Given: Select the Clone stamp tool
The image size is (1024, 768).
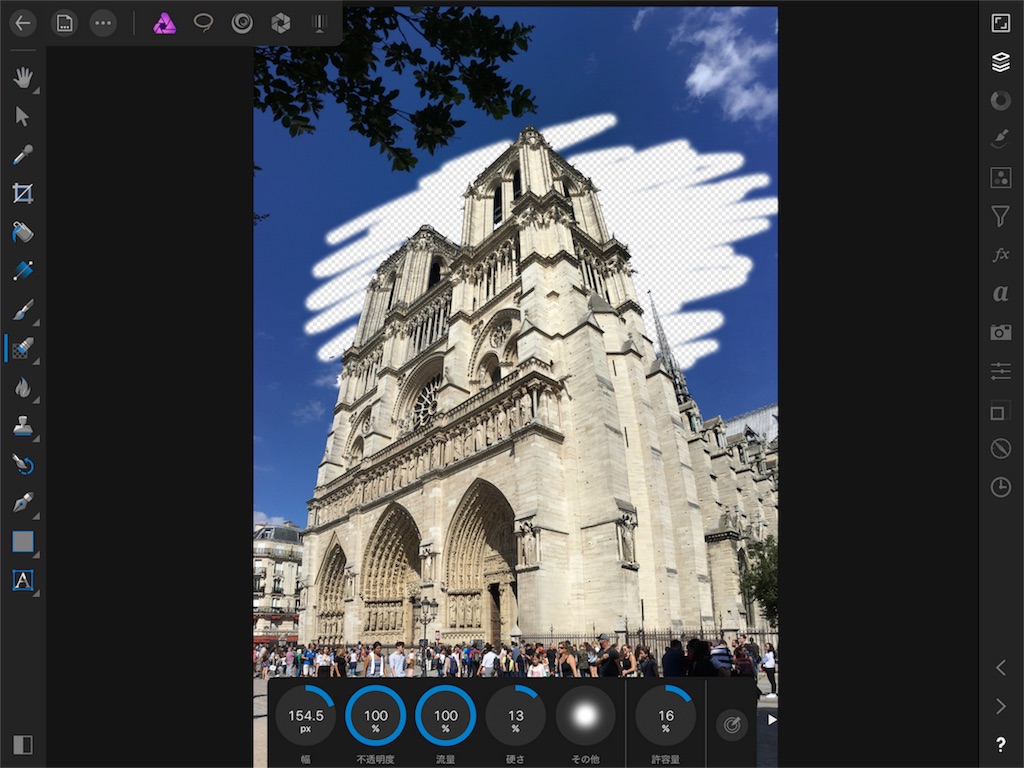Looking at the screenshot, I should click(23, 426).
